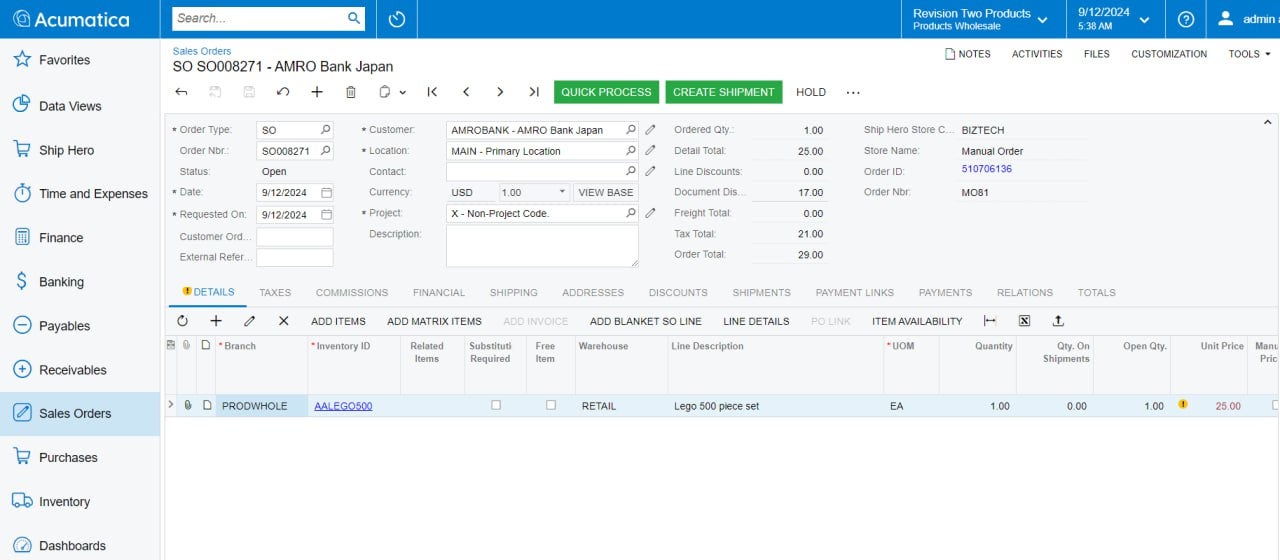Open more actions ellipsis menu

coord(853,92)
